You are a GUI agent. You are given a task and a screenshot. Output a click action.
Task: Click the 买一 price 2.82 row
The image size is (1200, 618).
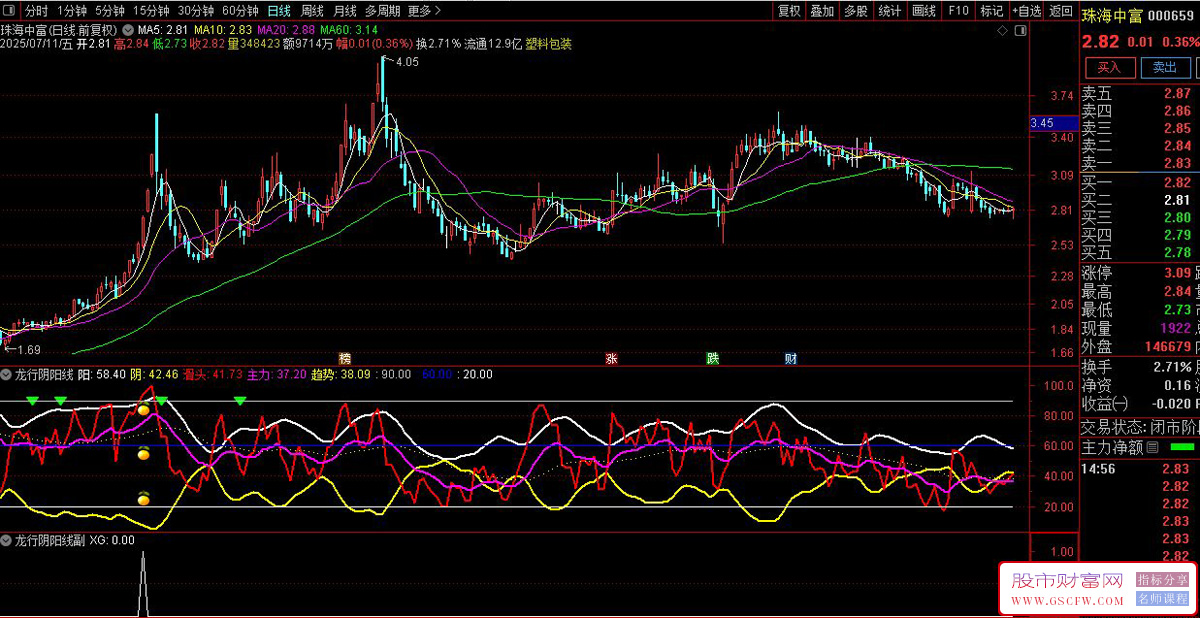coord(1140,182)
